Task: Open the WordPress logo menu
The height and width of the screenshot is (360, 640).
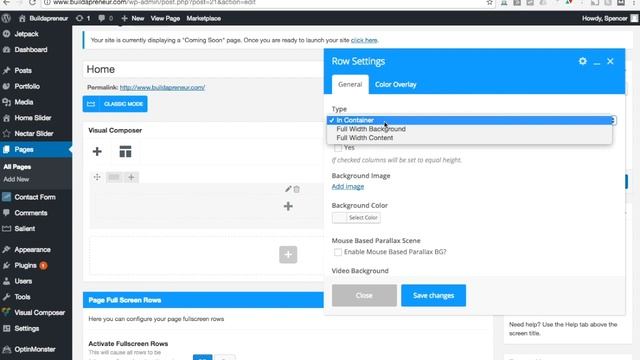Action: coord(6,18)
